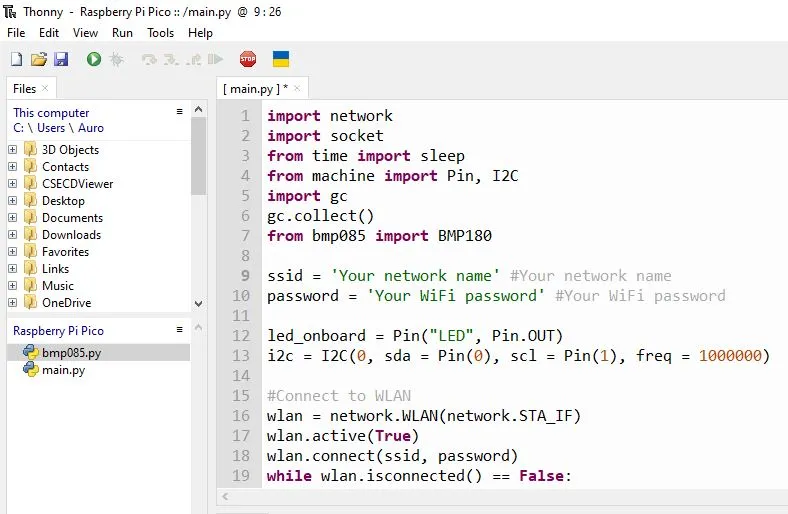Click line number 16 in the gutter
Screen dimensions: 788x514
click(x=241, y=416)
